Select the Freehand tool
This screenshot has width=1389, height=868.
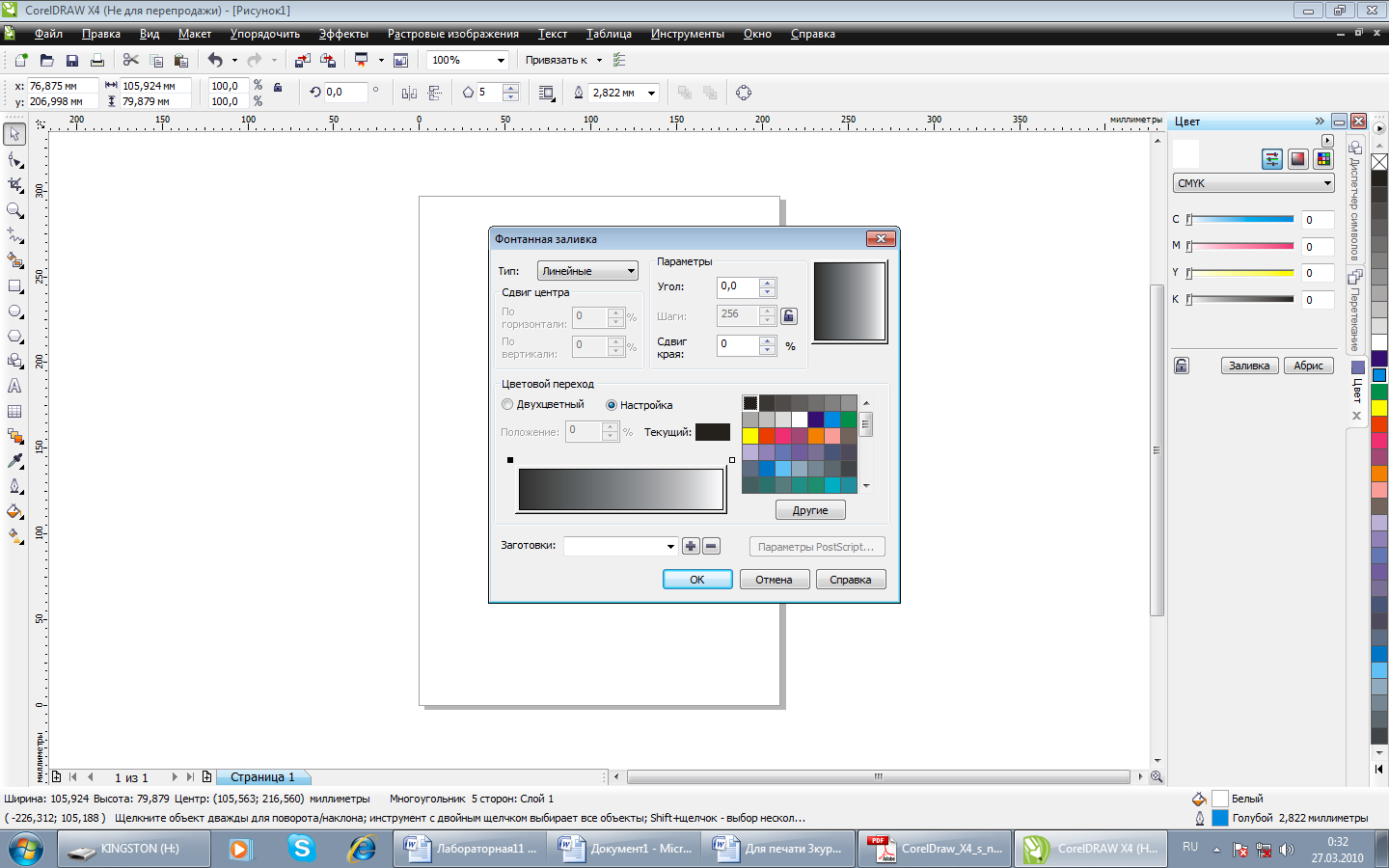click(14, 235)
